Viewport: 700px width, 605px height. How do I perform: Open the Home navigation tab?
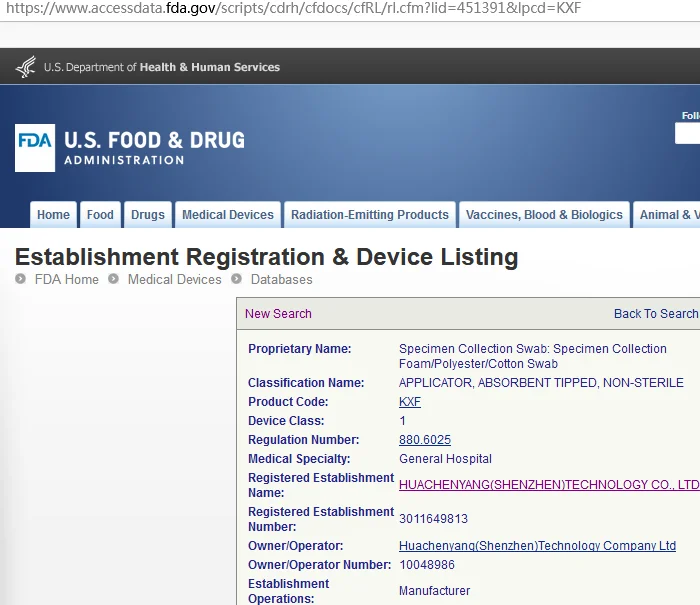(53, 215)
